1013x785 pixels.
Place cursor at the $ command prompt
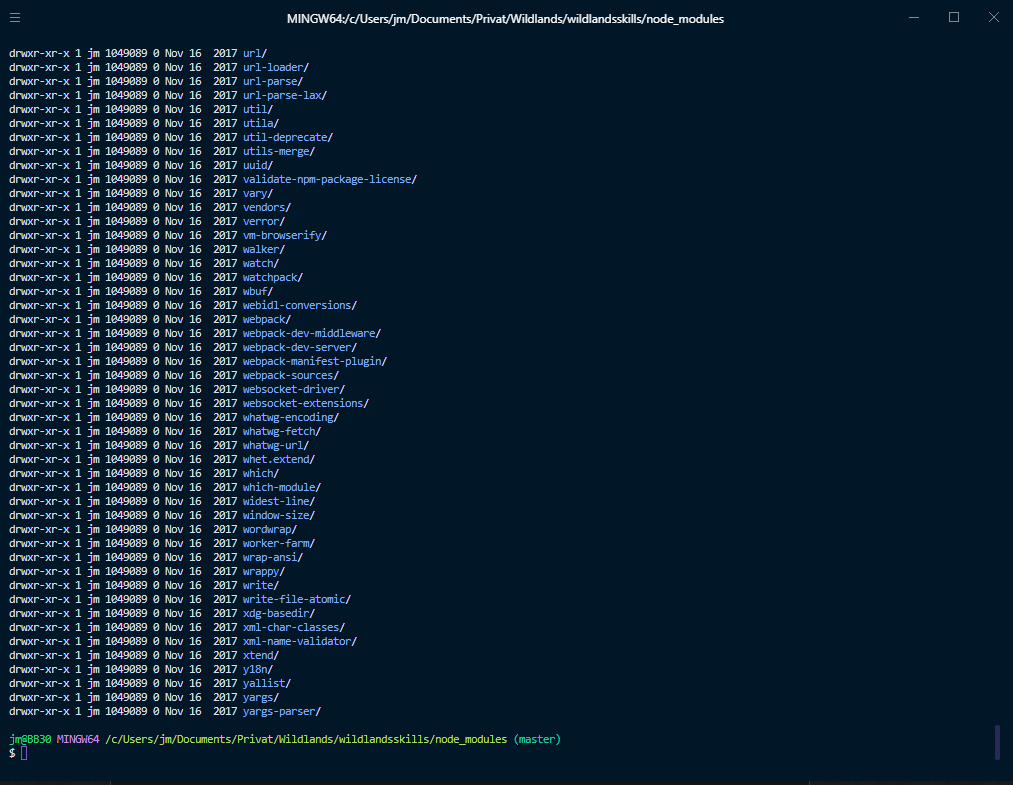(x=24, y=753)
